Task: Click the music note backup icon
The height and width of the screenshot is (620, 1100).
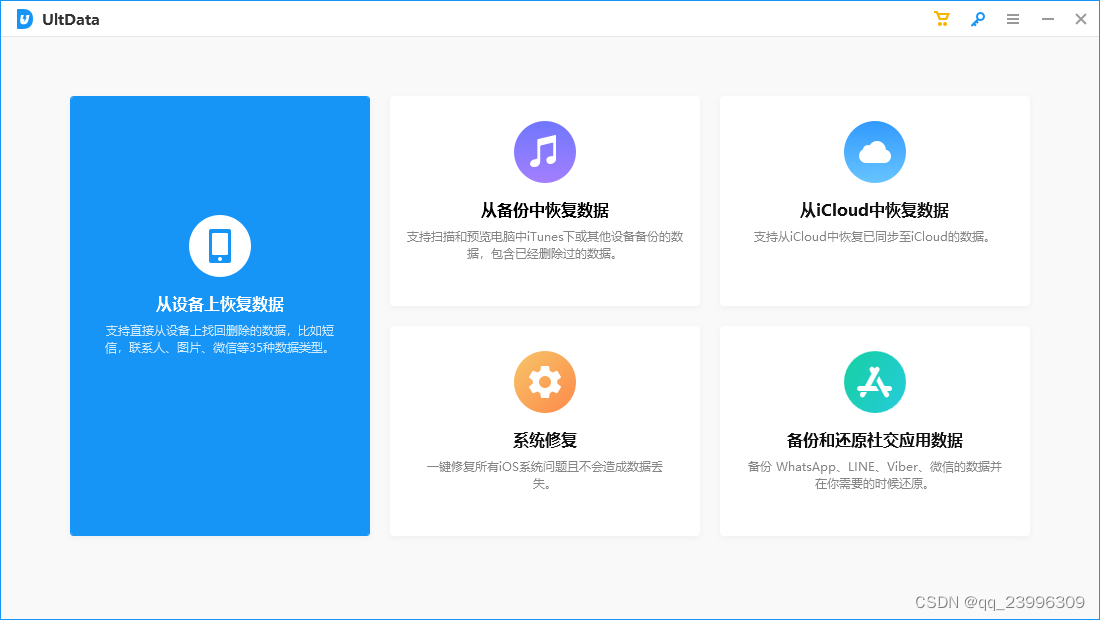Action: 544,151
